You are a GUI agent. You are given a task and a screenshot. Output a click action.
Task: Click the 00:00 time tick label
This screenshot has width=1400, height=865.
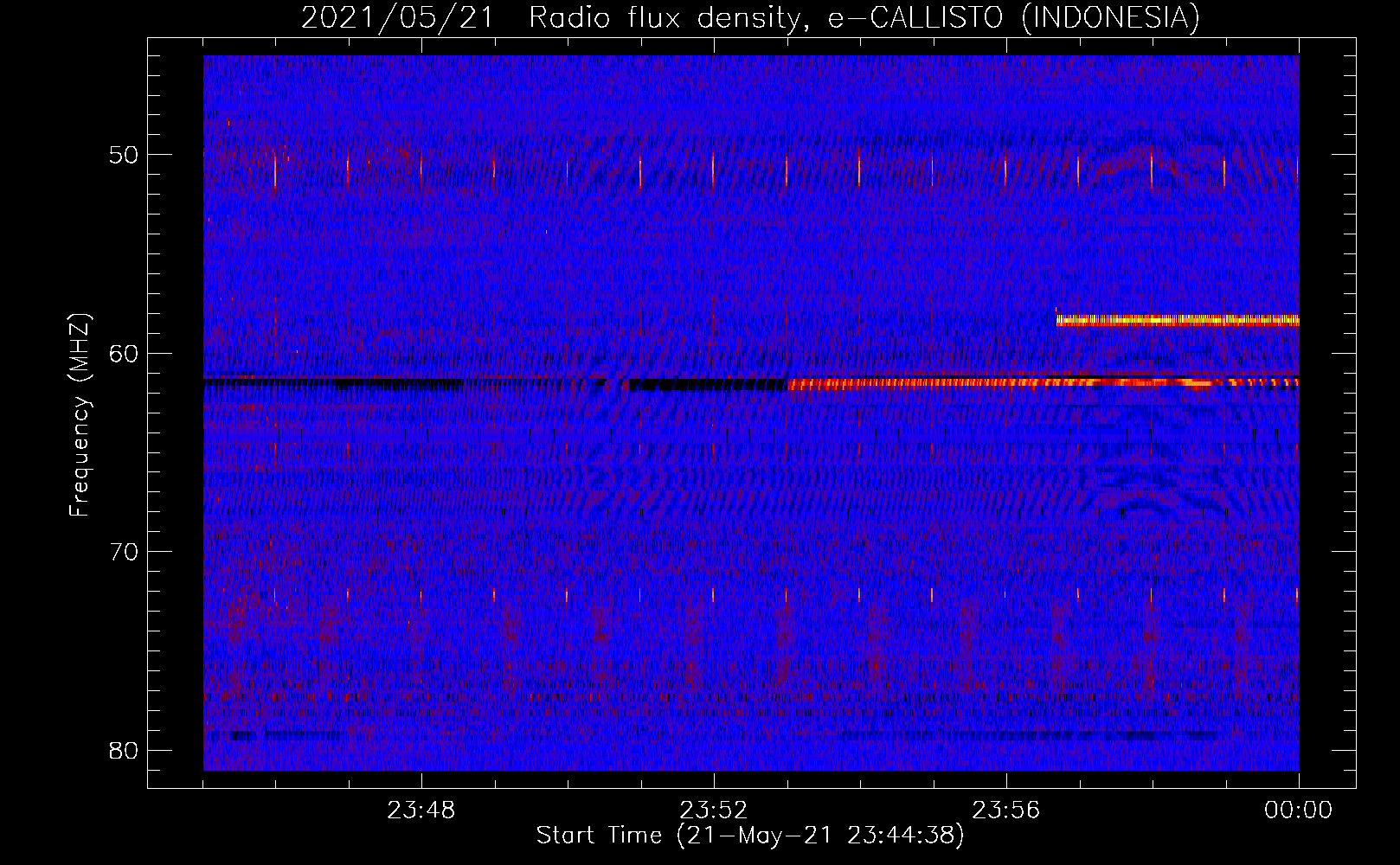(x=1298, y=811)
